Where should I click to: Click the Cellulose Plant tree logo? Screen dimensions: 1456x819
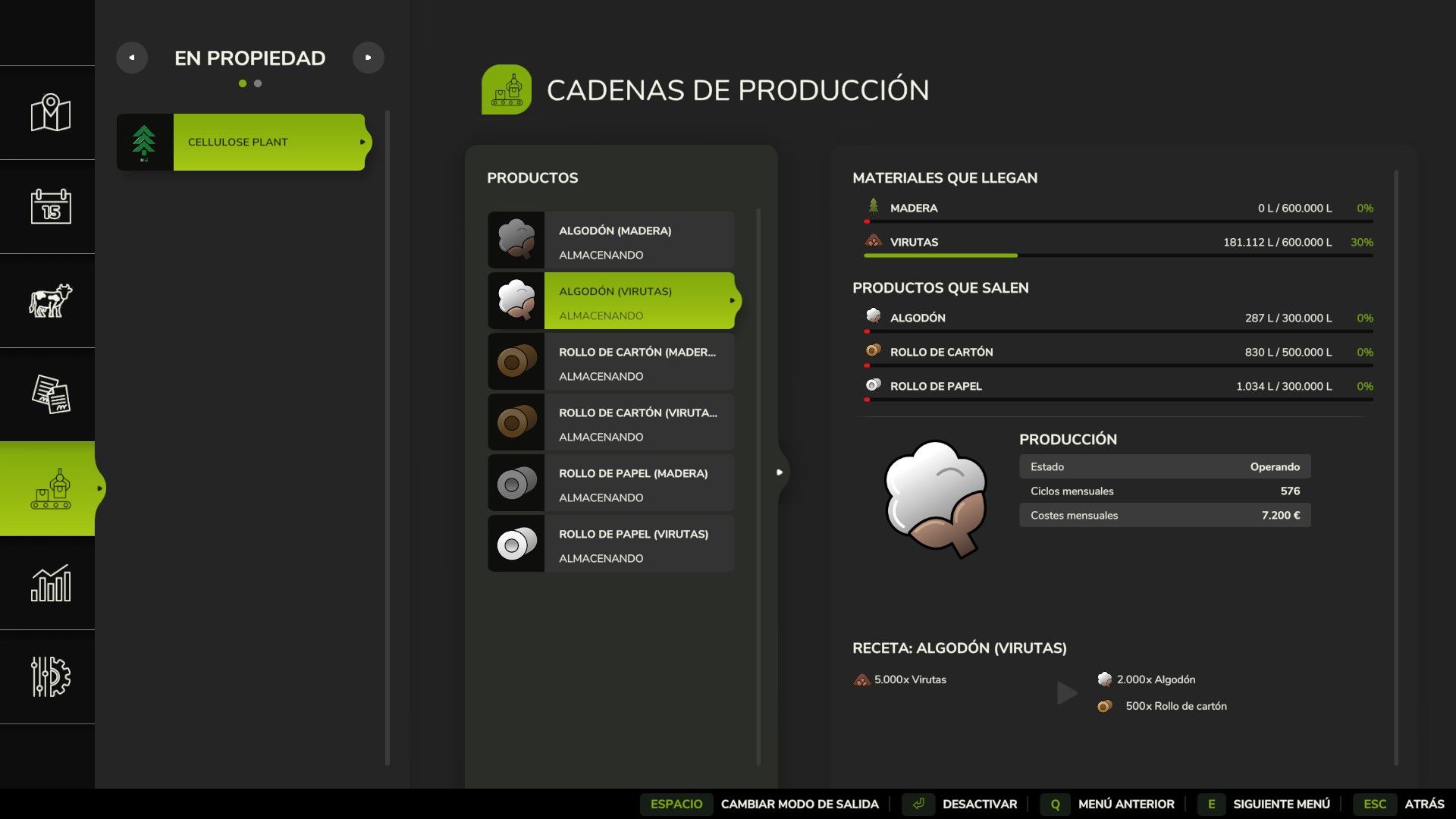click(144, 142)
